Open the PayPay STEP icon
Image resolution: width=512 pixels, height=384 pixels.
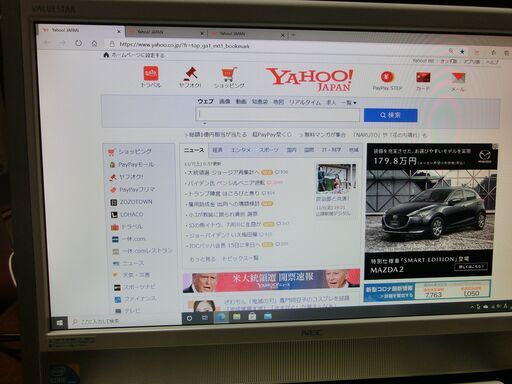[x=387, y=77]
